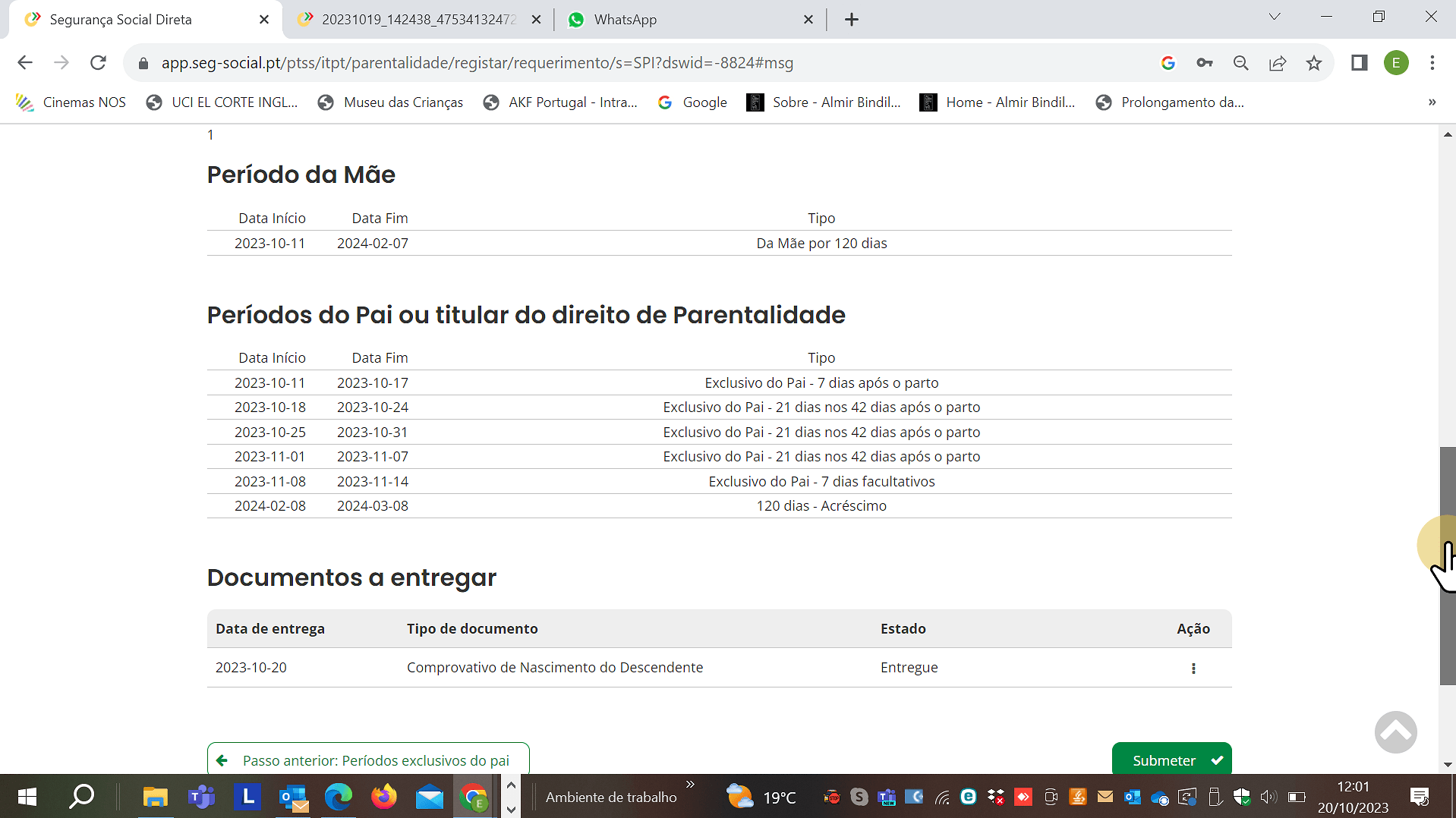Bookmark this page with the star icon
Screen dimensions: 1456x818
click(x=1314, y=63)
